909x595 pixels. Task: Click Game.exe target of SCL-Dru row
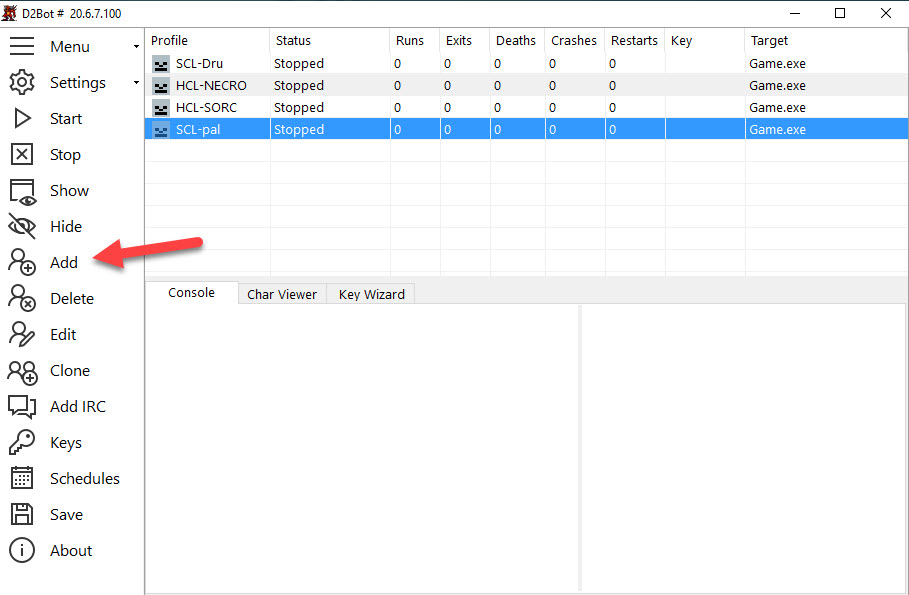tap(777, 64)
